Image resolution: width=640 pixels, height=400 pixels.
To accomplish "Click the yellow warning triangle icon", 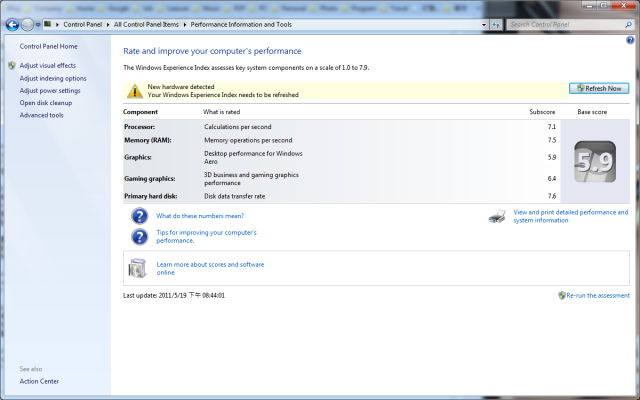I will point(135,91).
